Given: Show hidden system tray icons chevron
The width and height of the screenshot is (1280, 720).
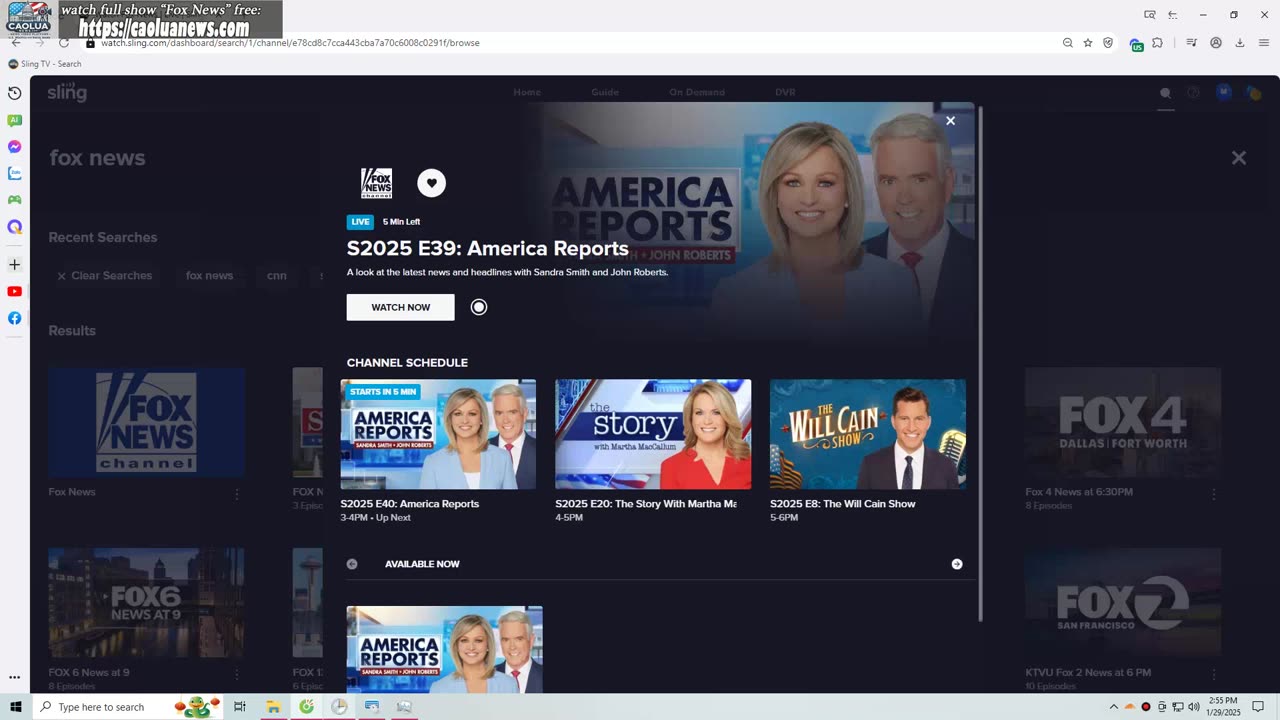Looking at the screenshot, I should click(1113, 707).
